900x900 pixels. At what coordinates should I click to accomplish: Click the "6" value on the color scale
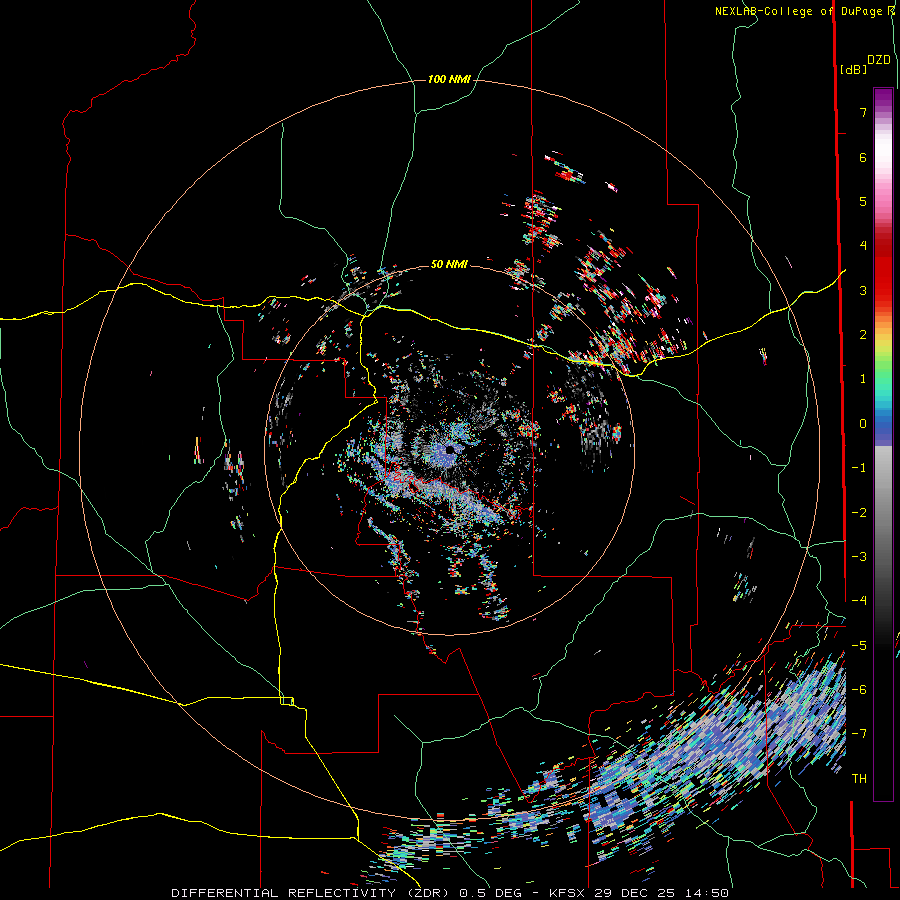coord(863,157)
